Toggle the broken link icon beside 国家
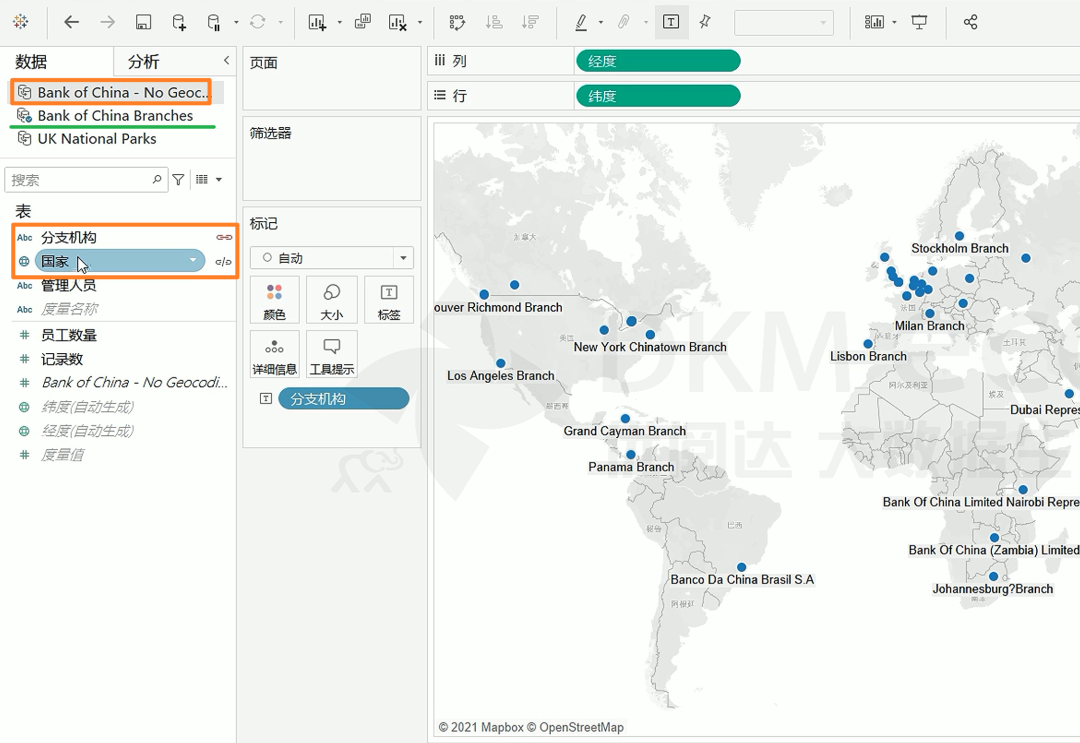Viewport: 1080px width, 743px height. 224,262
